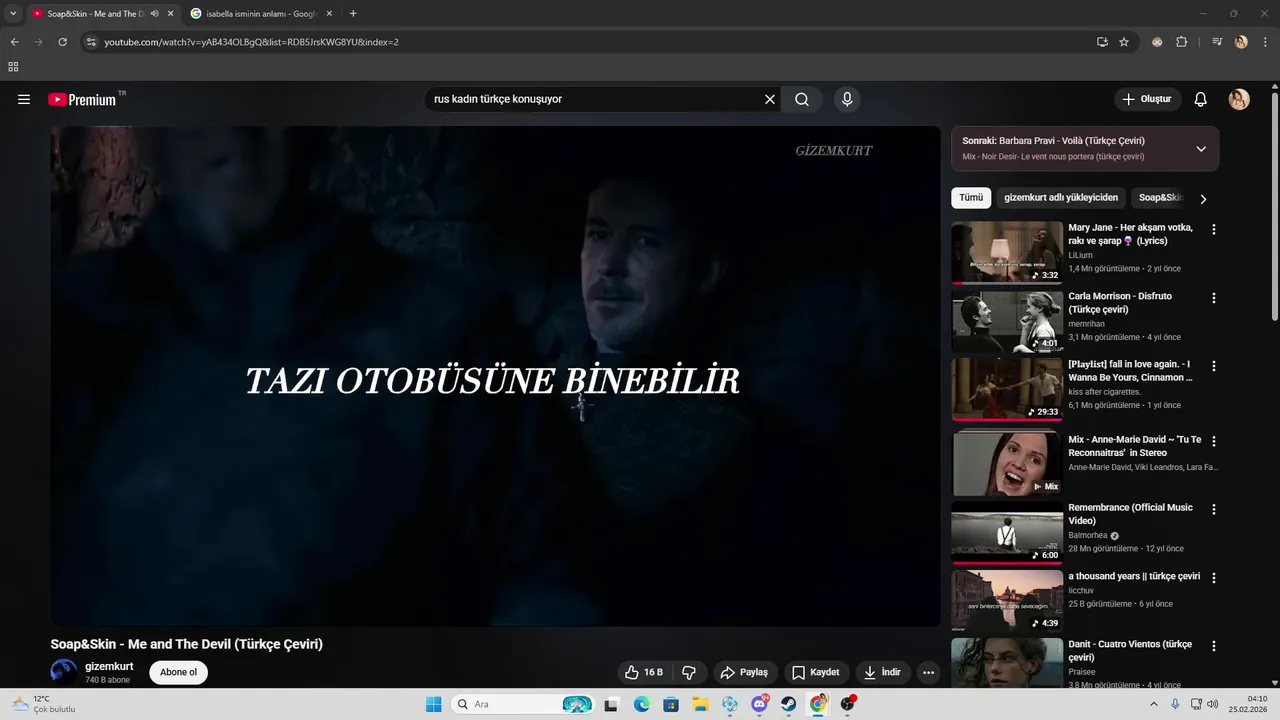Show more filter chips with arrow
This screenshot has height=720, width=1280.
pos(1203,199)
